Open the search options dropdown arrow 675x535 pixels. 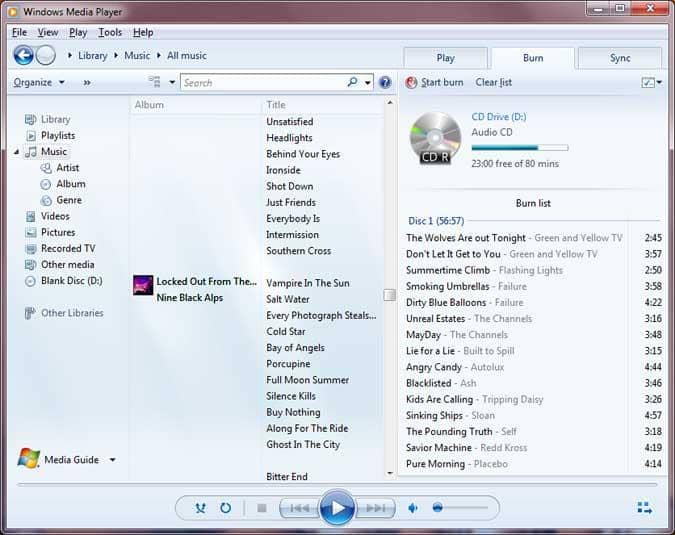[368, 82]
